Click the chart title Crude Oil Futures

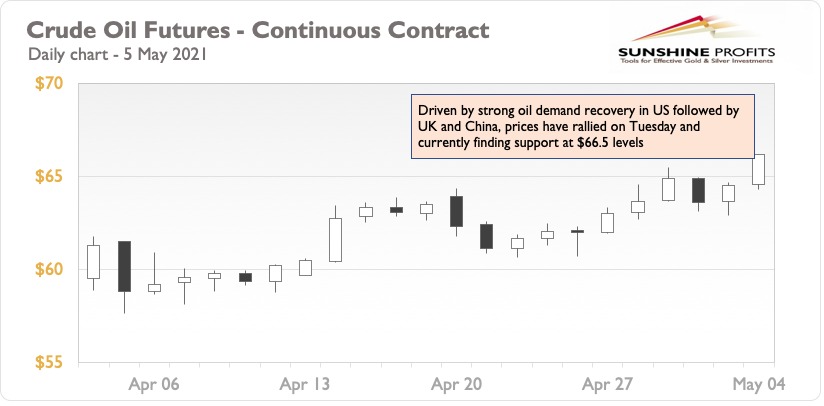pyautogui.click(x=258, y=30)
